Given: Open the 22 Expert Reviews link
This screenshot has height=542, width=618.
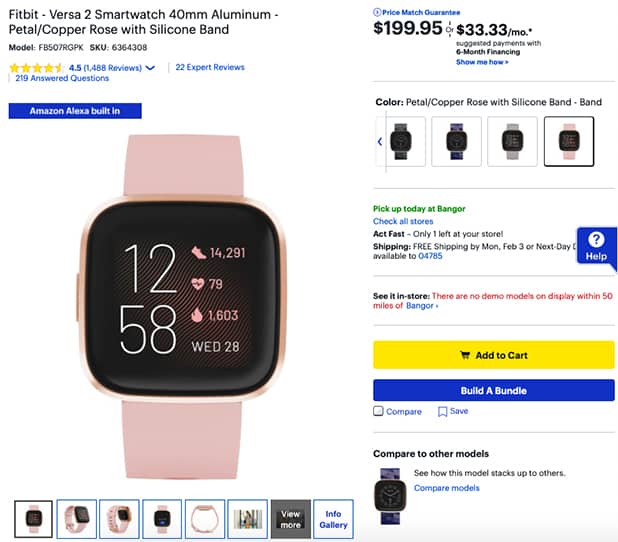Looking at the screenshot, I should point(210,67).
